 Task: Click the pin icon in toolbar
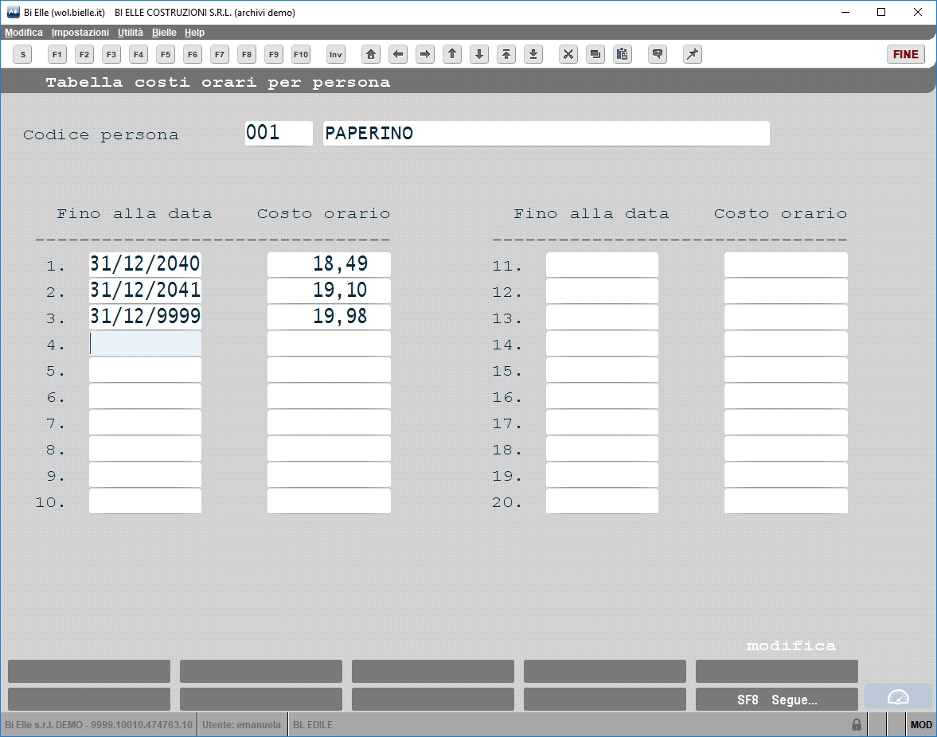[692, 54]
